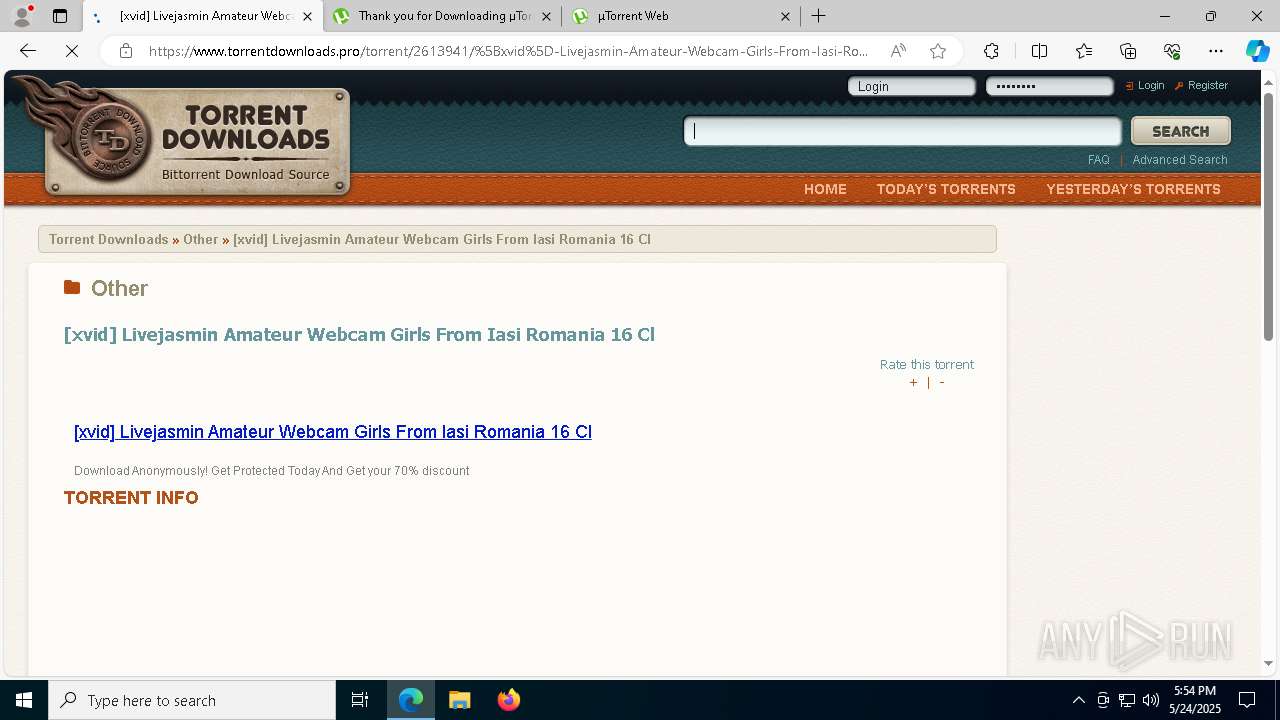Click the taskbar search box
The width and height of the screenshot is (1280, 720).
(x=192, y=700)
